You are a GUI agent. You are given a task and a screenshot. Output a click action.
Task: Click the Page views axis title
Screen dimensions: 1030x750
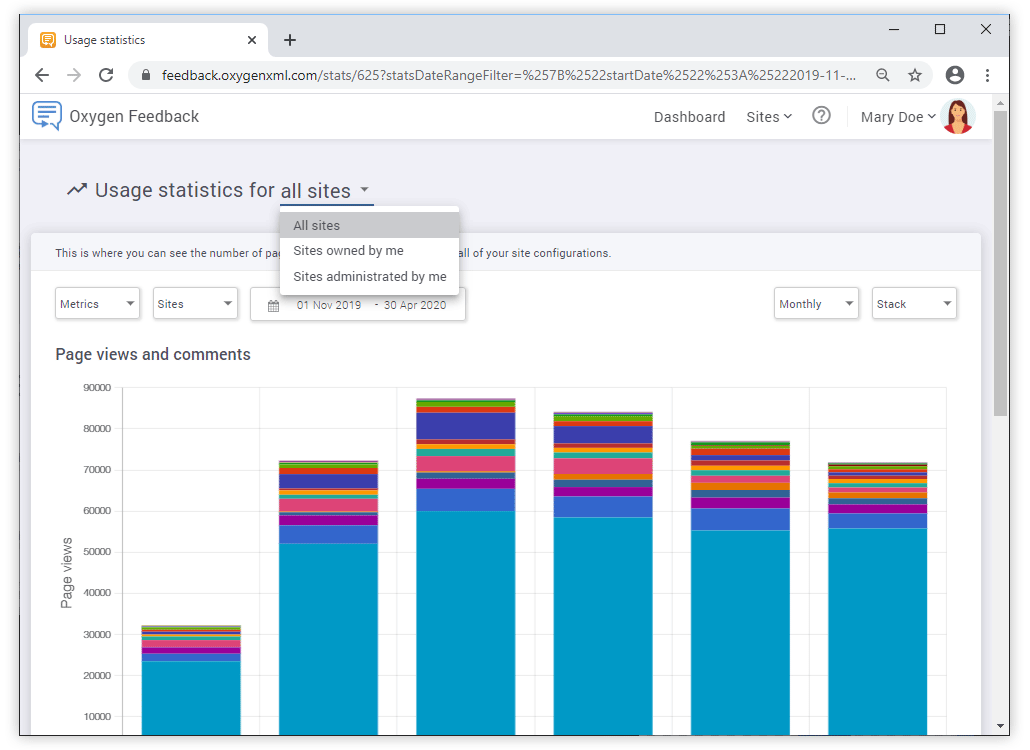(66, 573)
